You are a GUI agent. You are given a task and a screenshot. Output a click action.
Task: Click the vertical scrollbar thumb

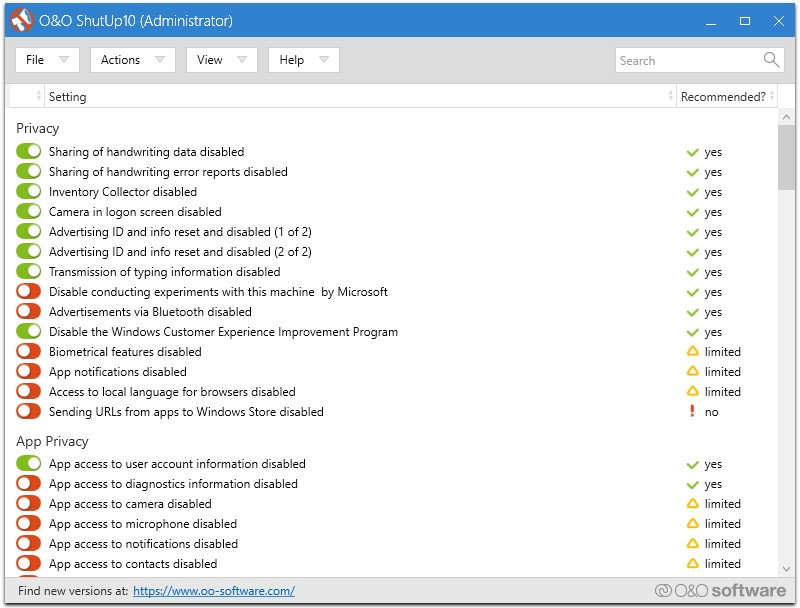[x=786, y=156]
